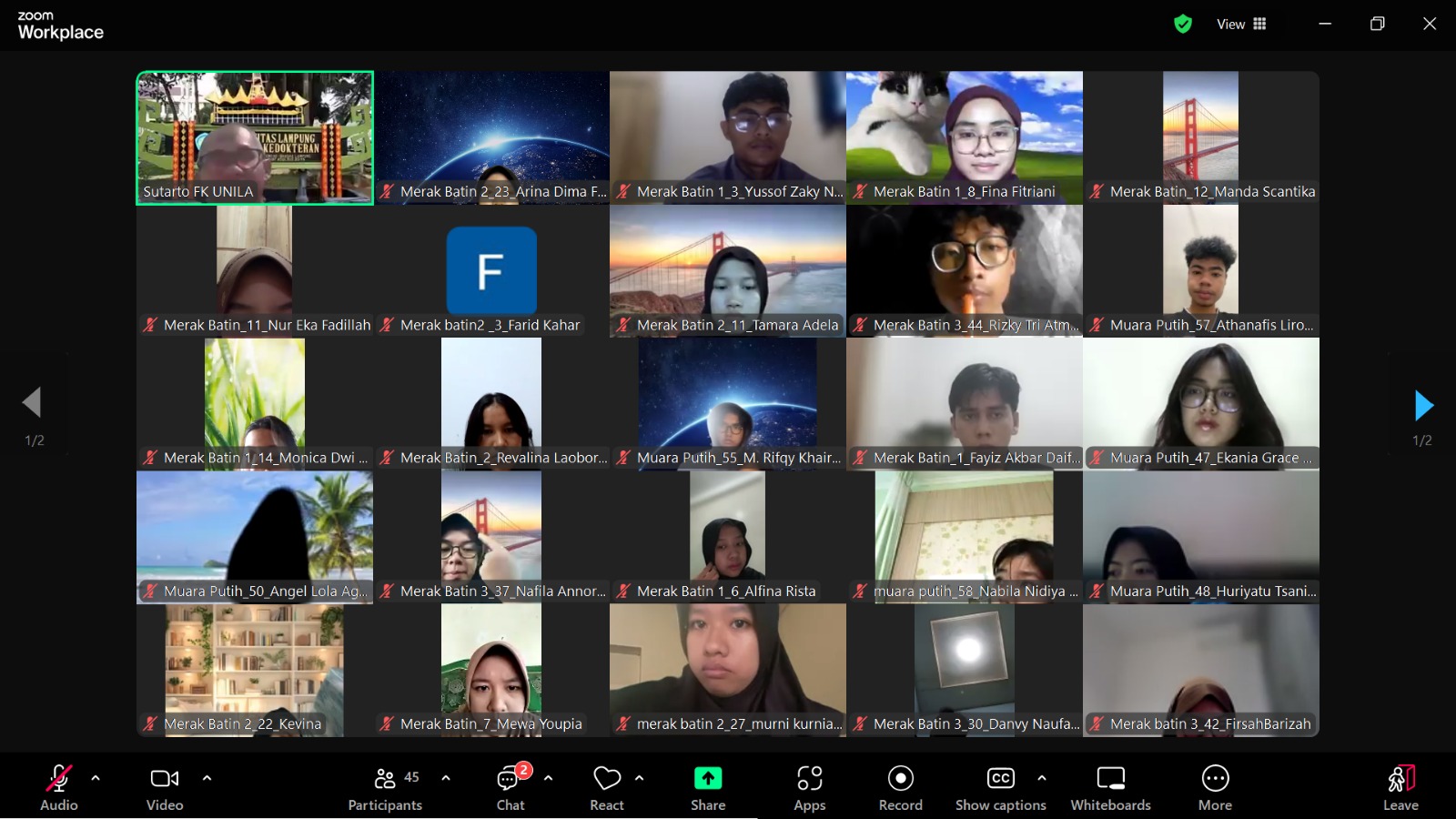The width and height of the screenshot is (1456, 819).
Task: Go to next page of participants
Action: click(1423, 406)
